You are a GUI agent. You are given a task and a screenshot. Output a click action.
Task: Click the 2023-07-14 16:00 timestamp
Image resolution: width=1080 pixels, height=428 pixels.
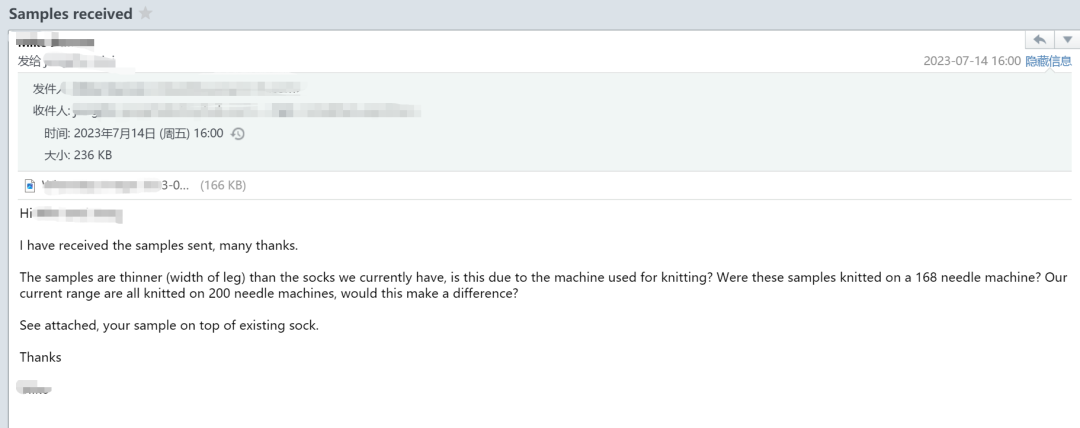pos(972,61)
